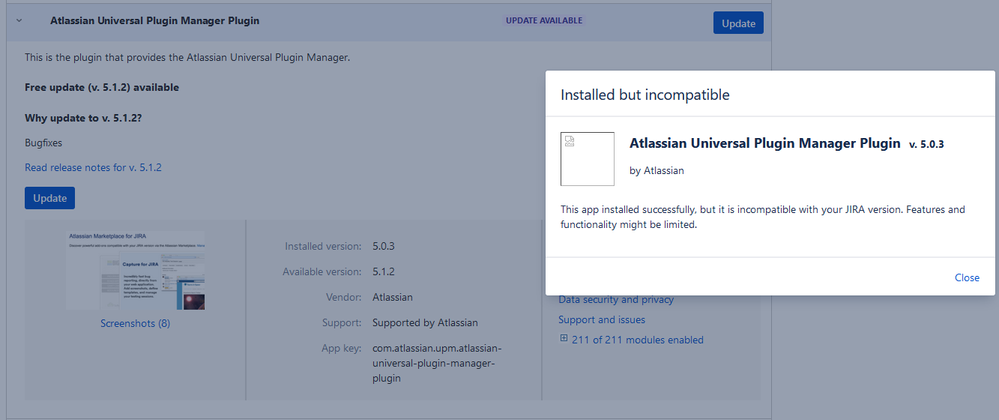This screenshot has width=999, height=420.
Task: Open the Atlassian Marketplace screenshot thumbnail
Action: (136, 270)
